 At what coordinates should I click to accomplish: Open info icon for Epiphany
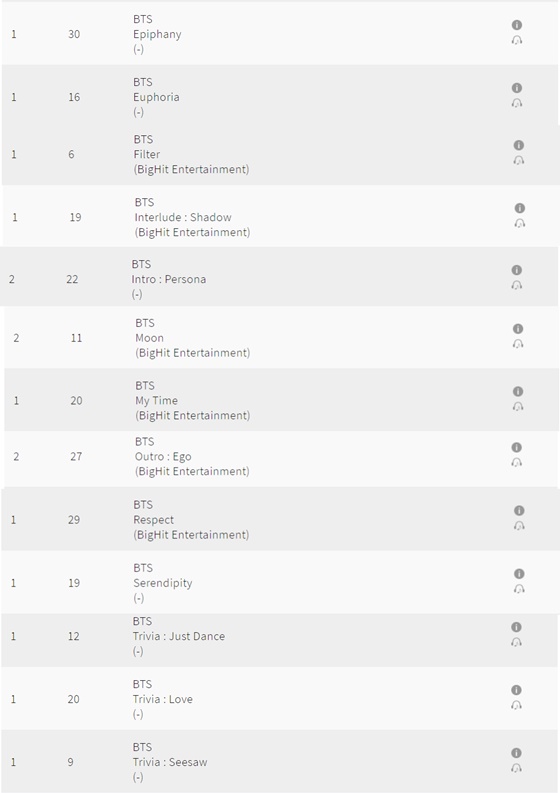(x=516, y=25)
